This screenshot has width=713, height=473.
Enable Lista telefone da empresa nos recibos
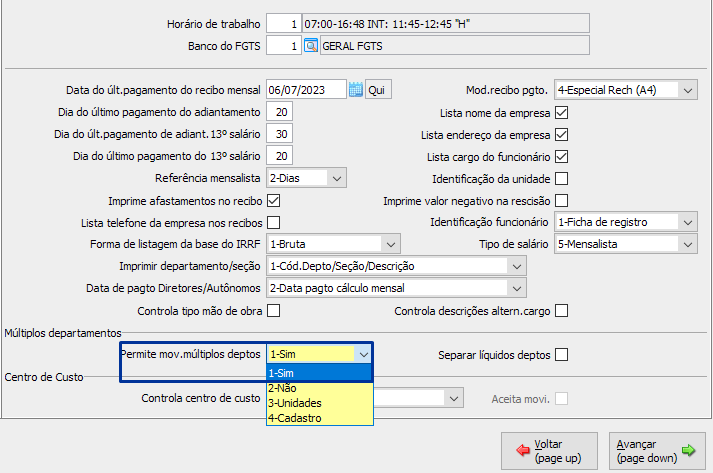click(274, 222)
